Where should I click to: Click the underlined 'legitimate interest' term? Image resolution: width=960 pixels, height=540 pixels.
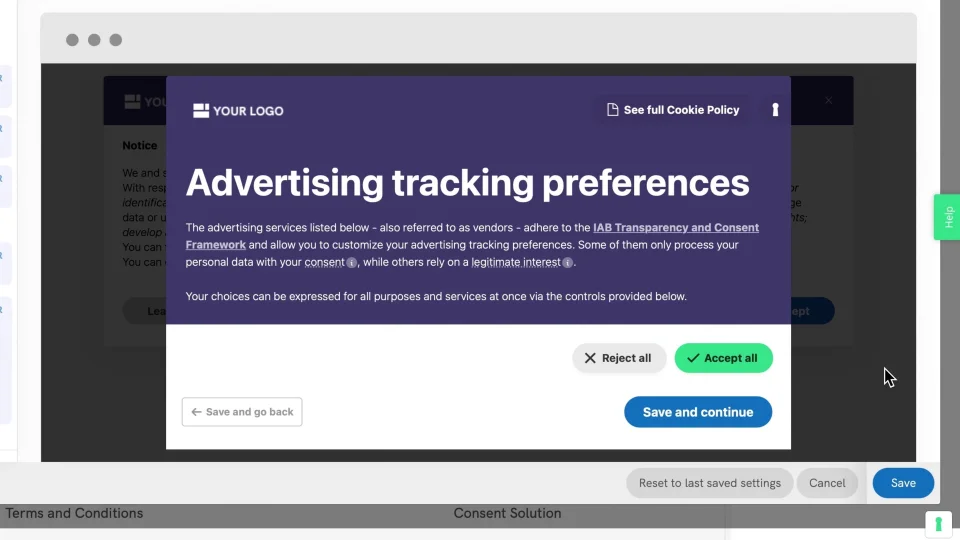(x=515, y=263)
